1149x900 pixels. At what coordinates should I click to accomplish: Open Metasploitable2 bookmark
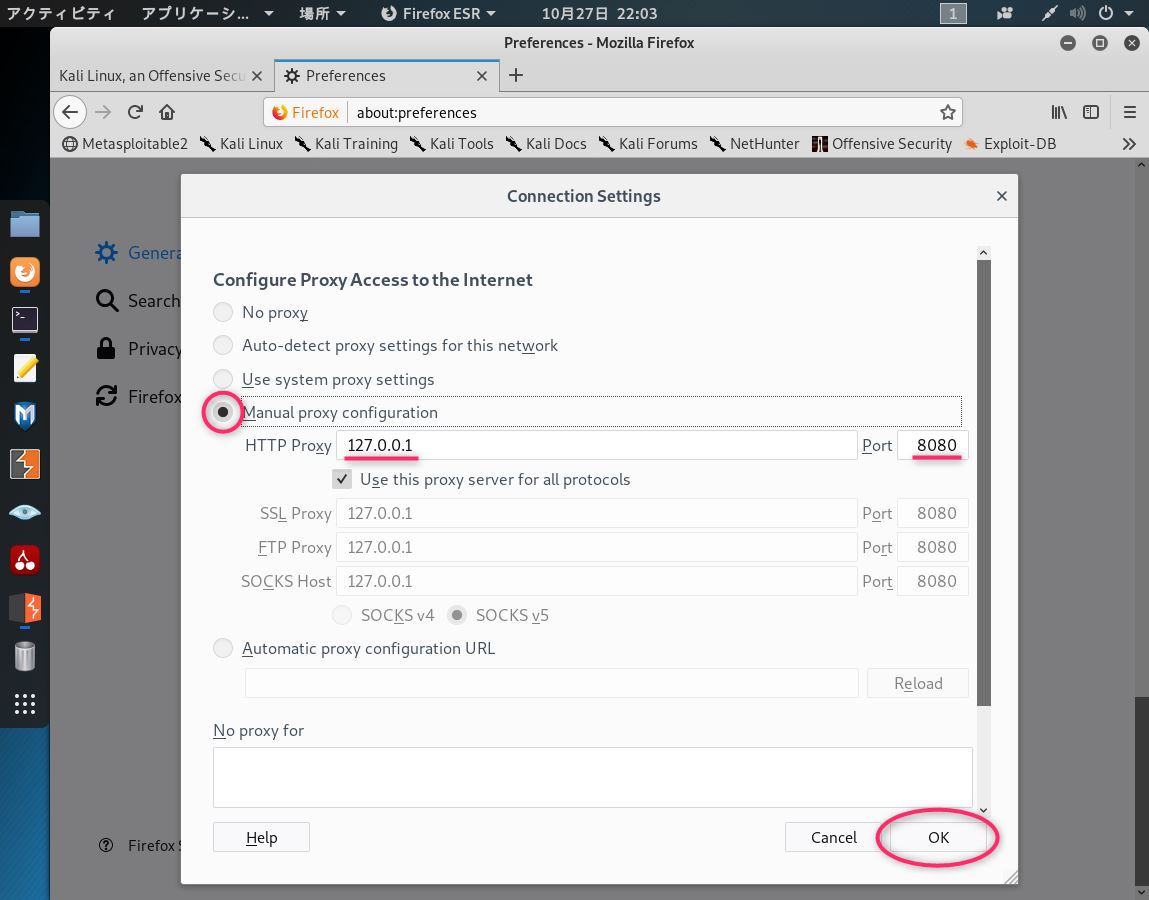[125, 144]
